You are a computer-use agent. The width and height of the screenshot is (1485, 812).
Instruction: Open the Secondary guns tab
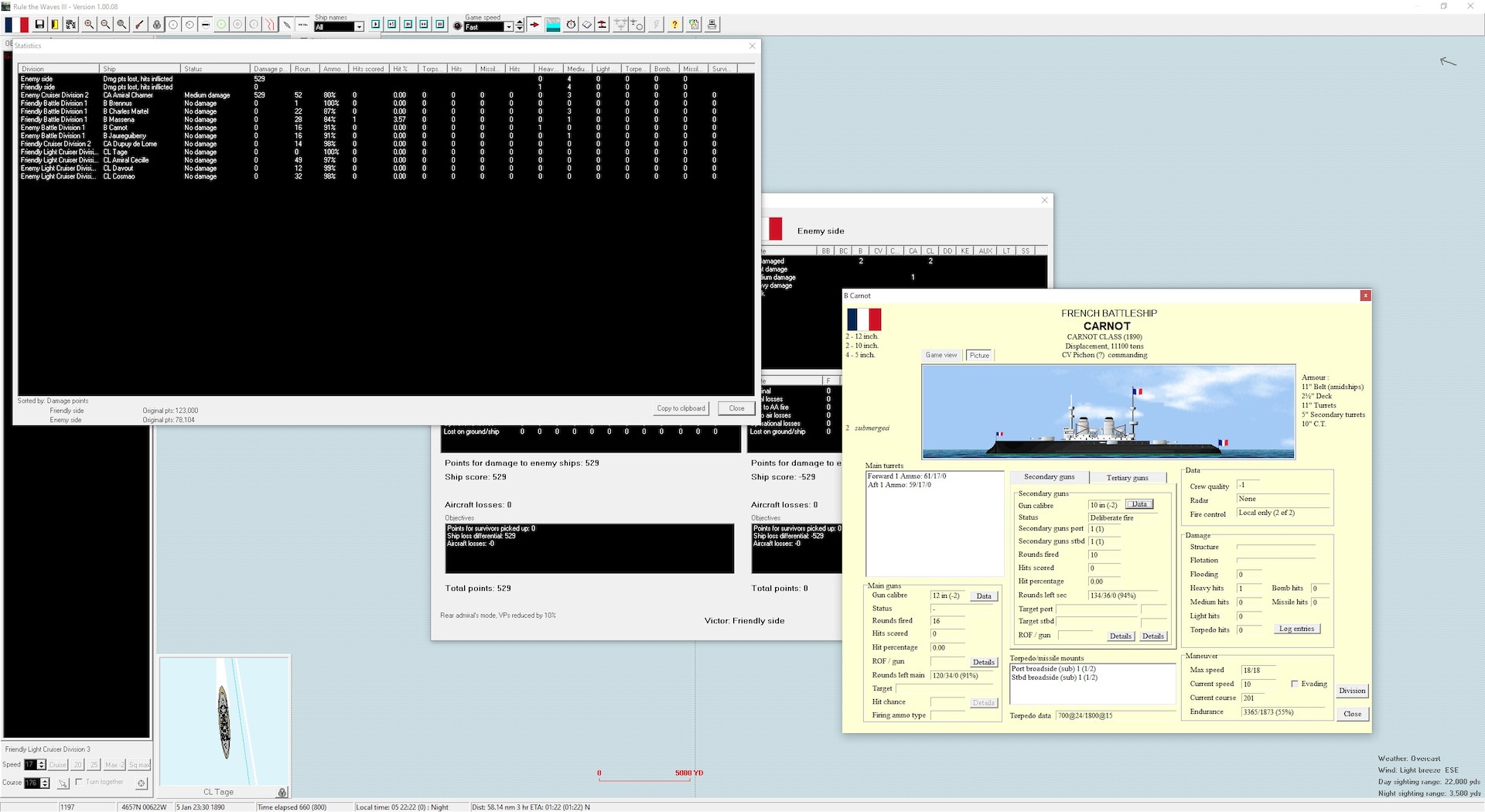click(x=1049, y=477)
